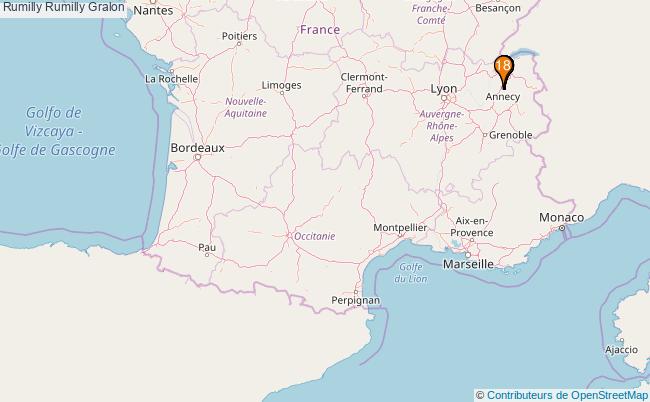
Task: Click the orange marker numbered 18
Action: (x=504, y=70)
